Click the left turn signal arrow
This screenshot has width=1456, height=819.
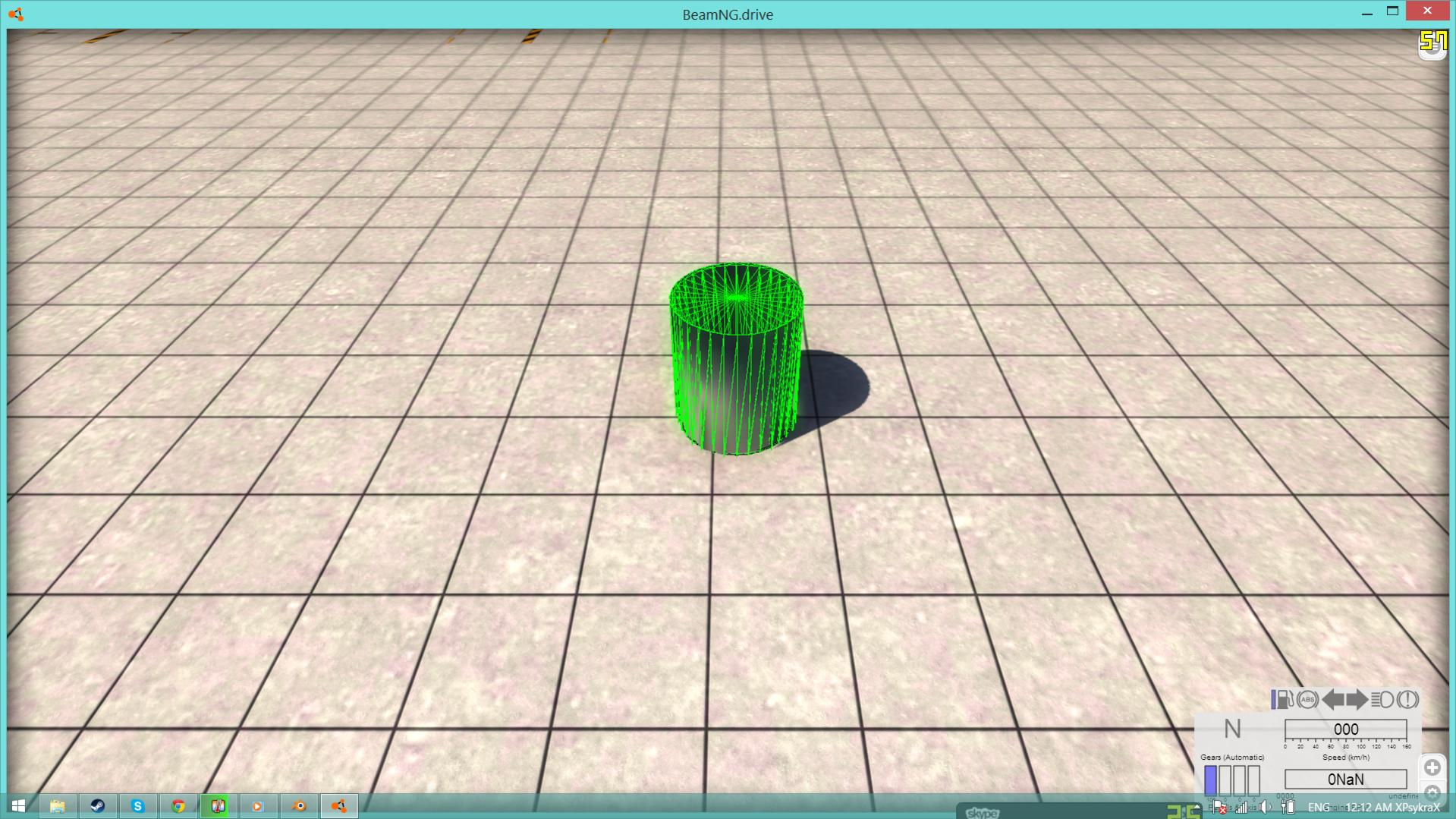click(1332, 699)
